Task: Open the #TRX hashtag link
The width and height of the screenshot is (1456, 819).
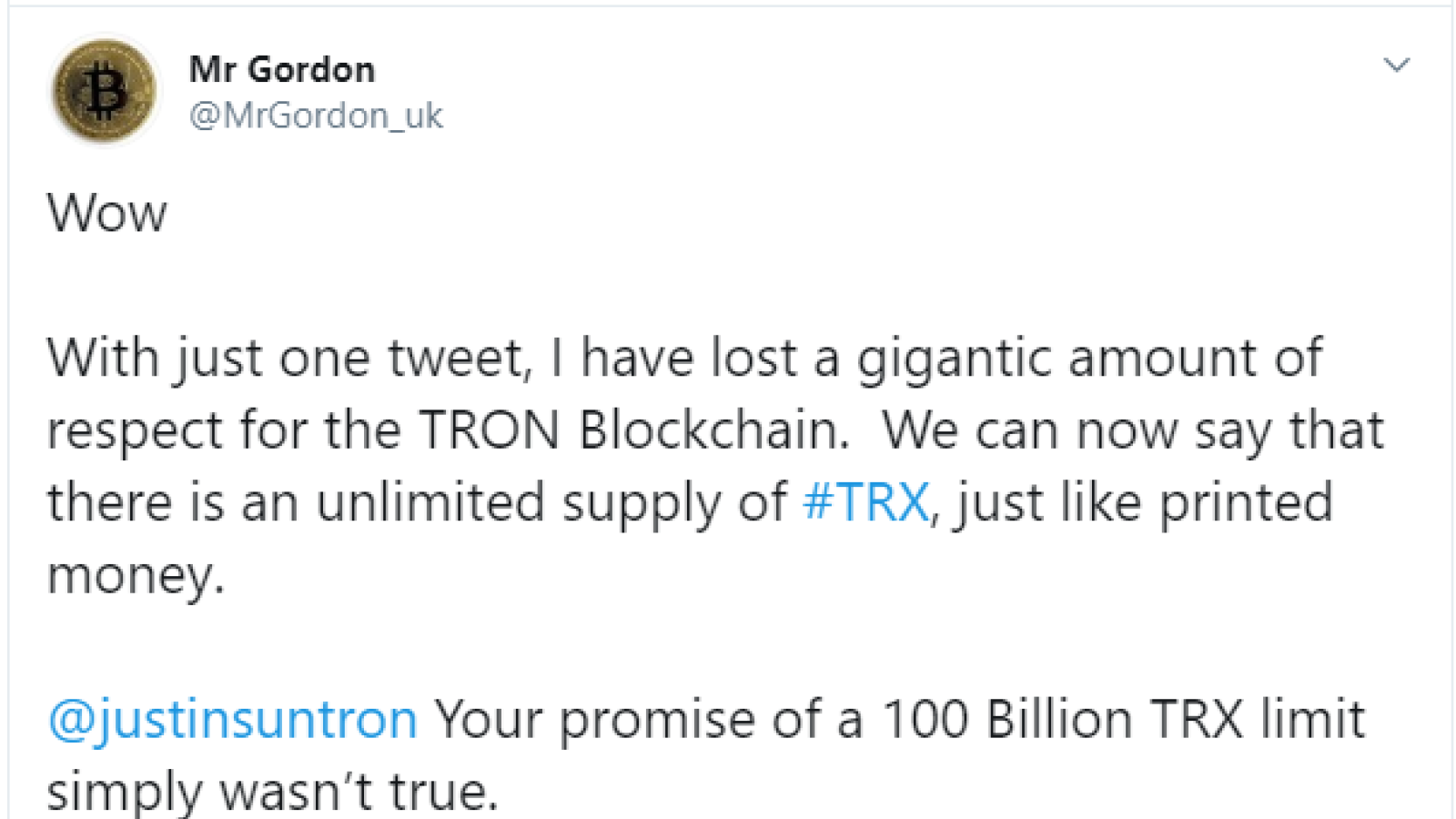Action: pyautogui.click(x=866, y=501)
